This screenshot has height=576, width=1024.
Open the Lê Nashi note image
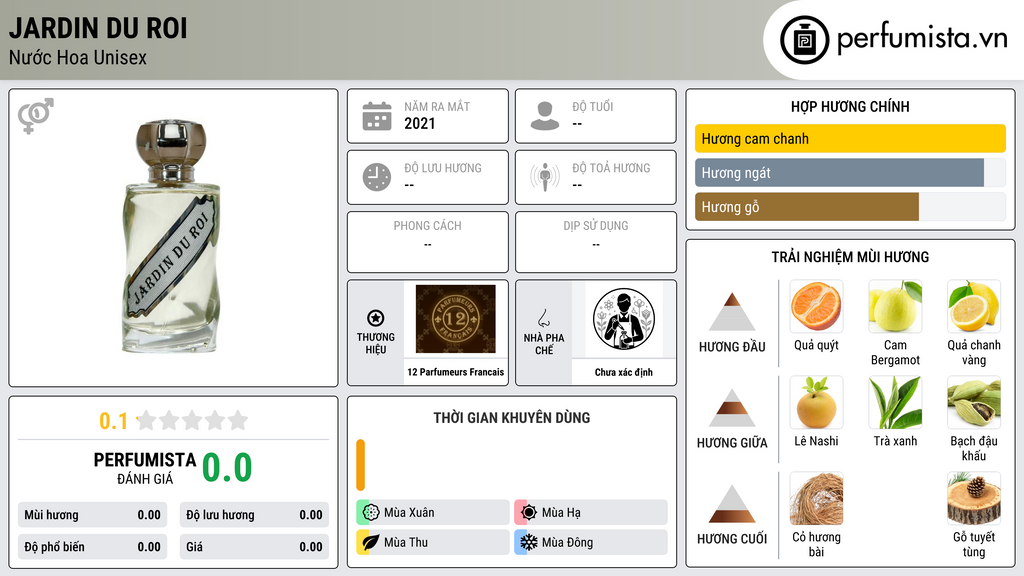pos(816,402)
